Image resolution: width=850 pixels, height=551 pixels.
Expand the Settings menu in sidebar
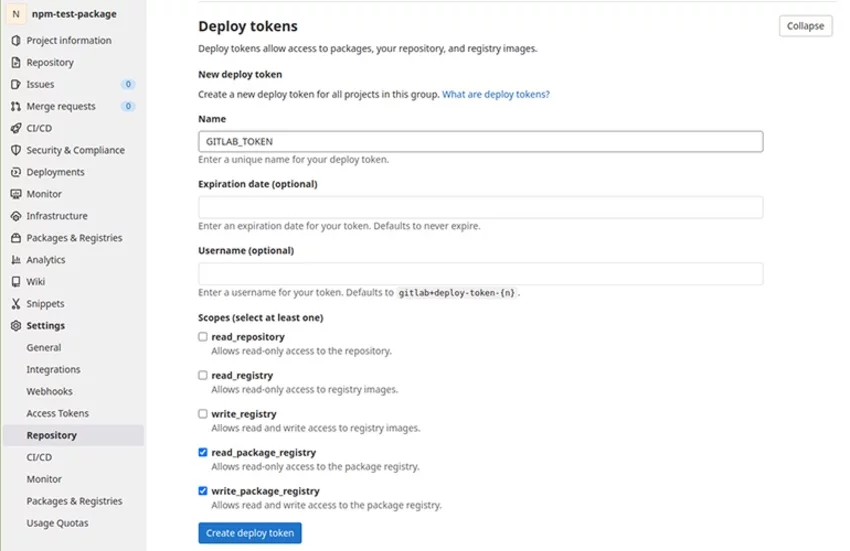point(45,326)
